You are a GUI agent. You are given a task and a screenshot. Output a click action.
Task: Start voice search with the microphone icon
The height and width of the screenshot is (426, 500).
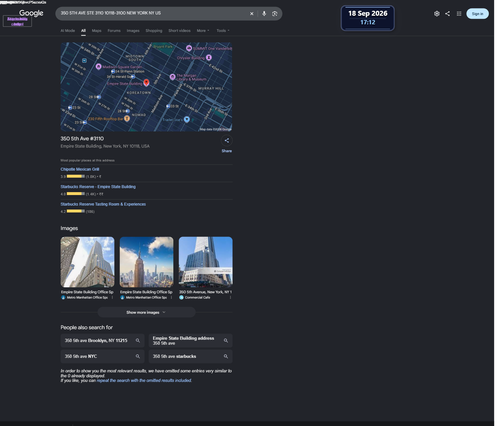[x=264, y=14]
